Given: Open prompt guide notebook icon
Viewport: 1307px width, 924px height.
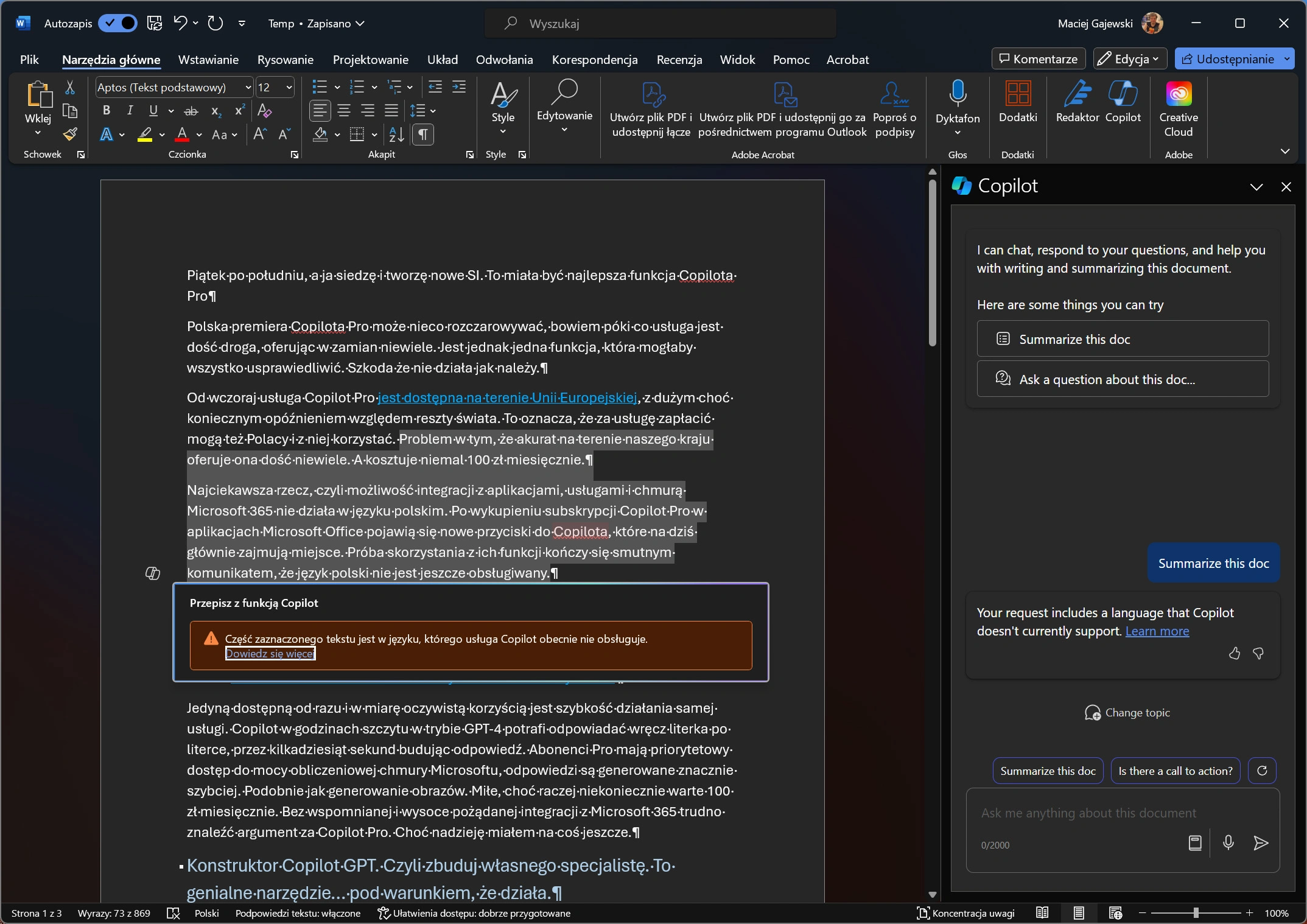Looking at the screenshot, I should (1195, 842).
